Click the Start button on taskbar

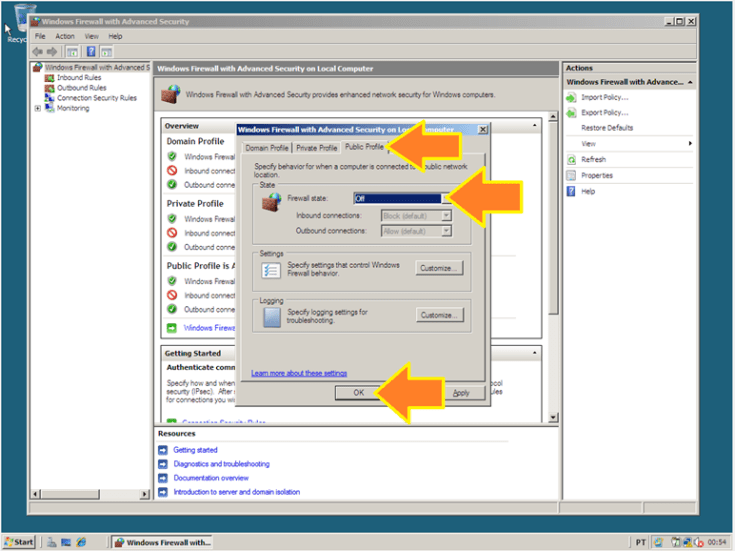[19, 542]
